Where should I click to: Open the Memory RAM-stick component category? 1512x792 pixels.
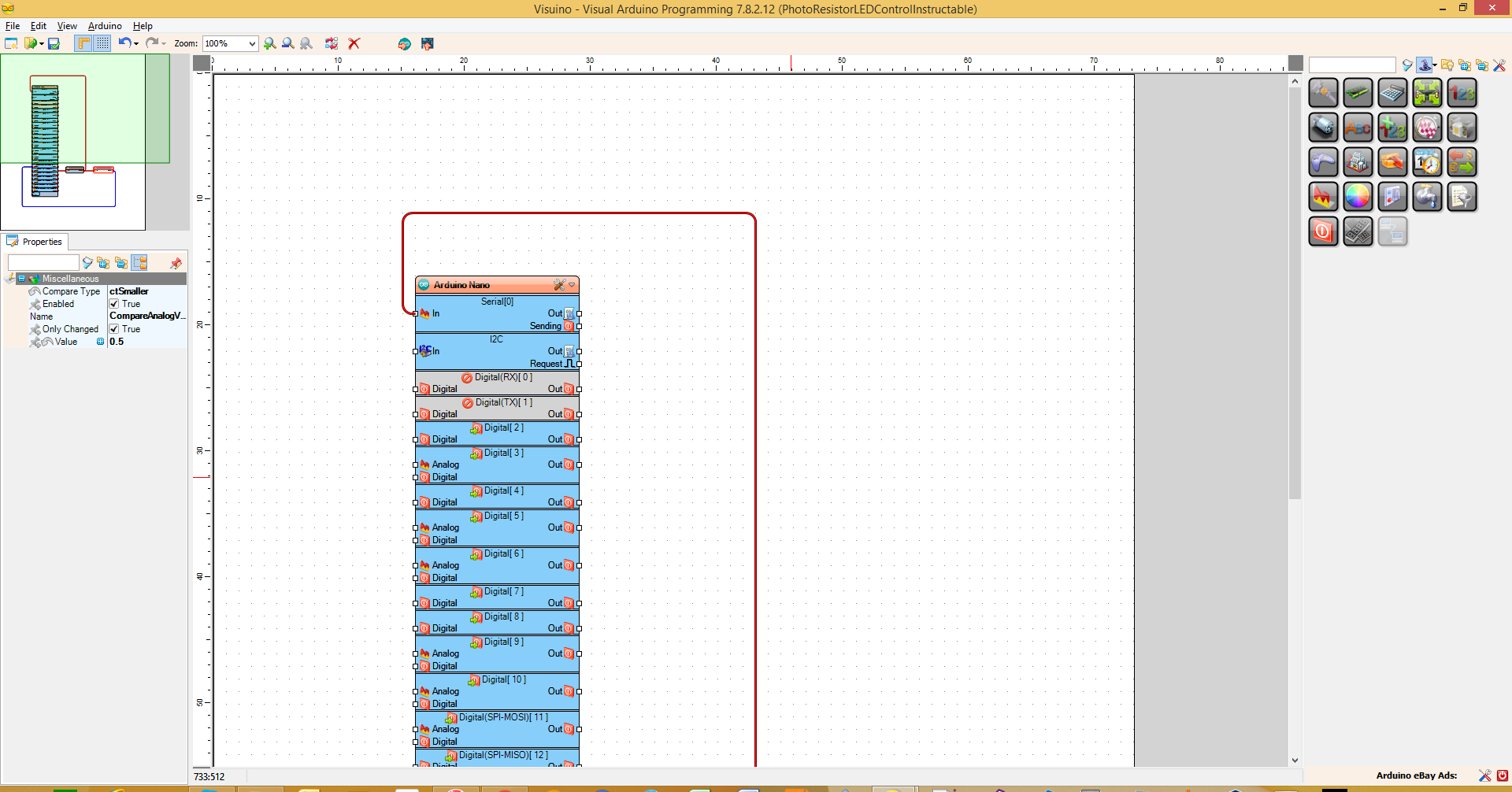coord(1358,93)
